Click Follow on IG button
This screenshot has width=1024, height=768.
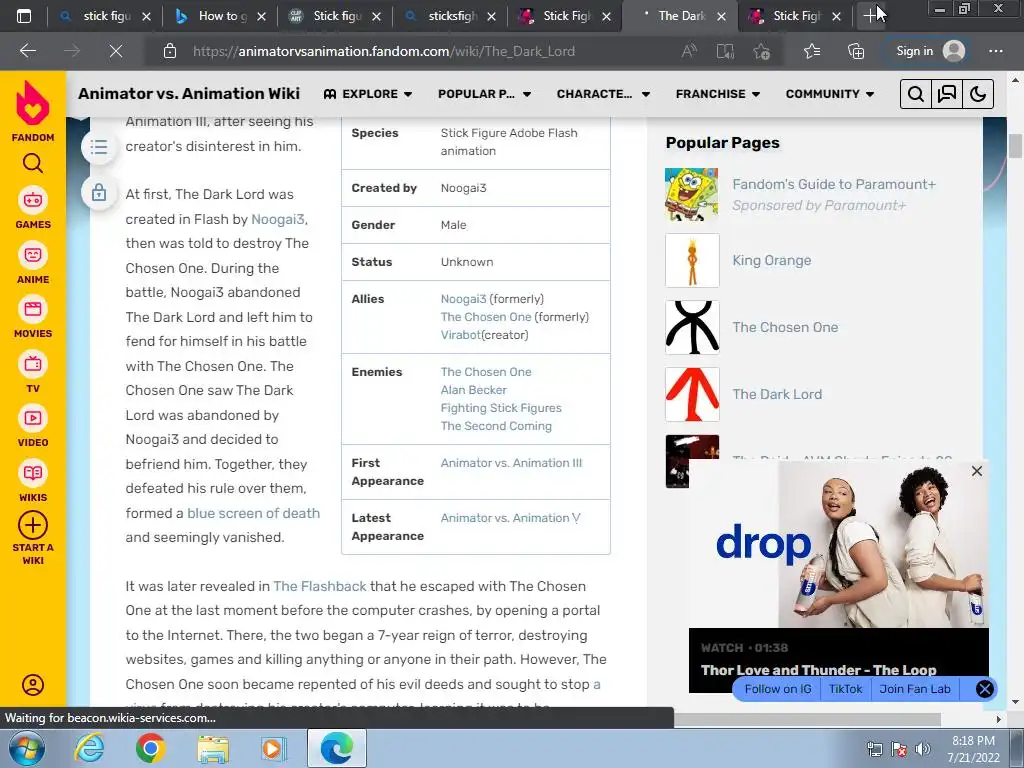click(778, 689)
